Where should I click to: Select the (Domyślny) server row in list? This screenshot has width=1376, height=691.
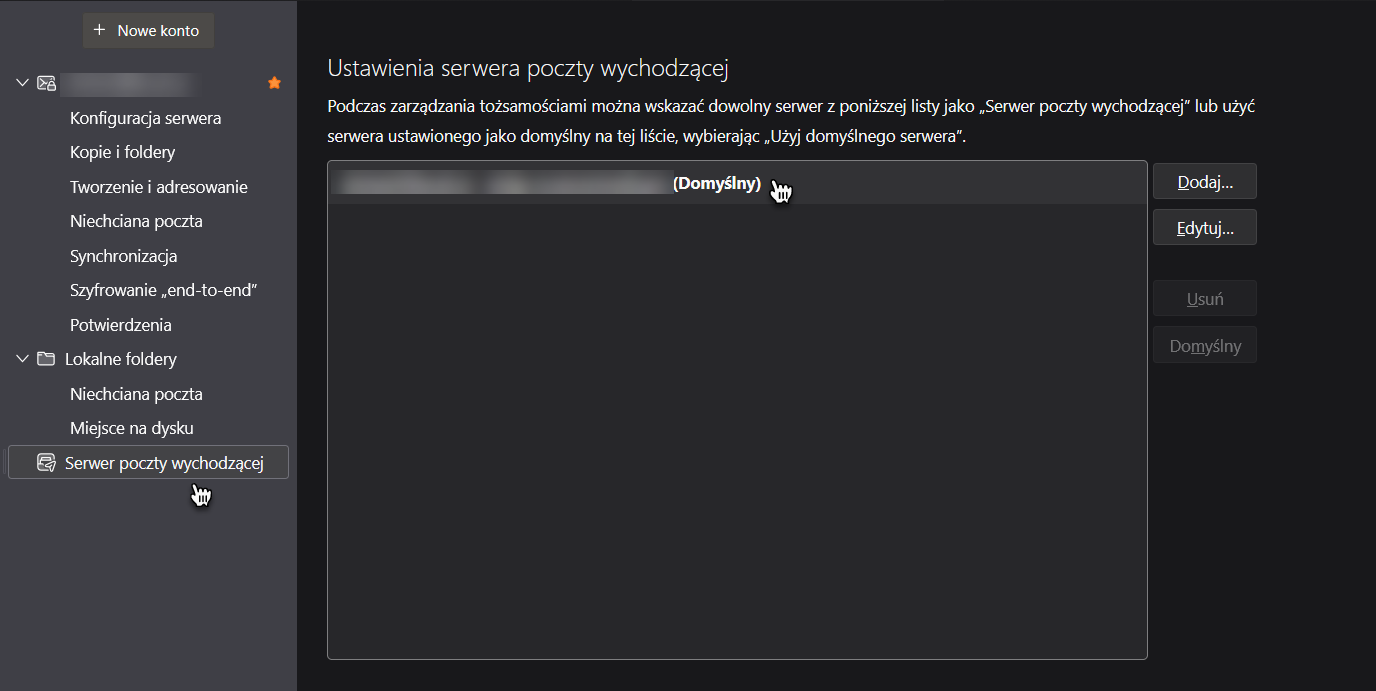pyautogui.click(x=737, y=184)
